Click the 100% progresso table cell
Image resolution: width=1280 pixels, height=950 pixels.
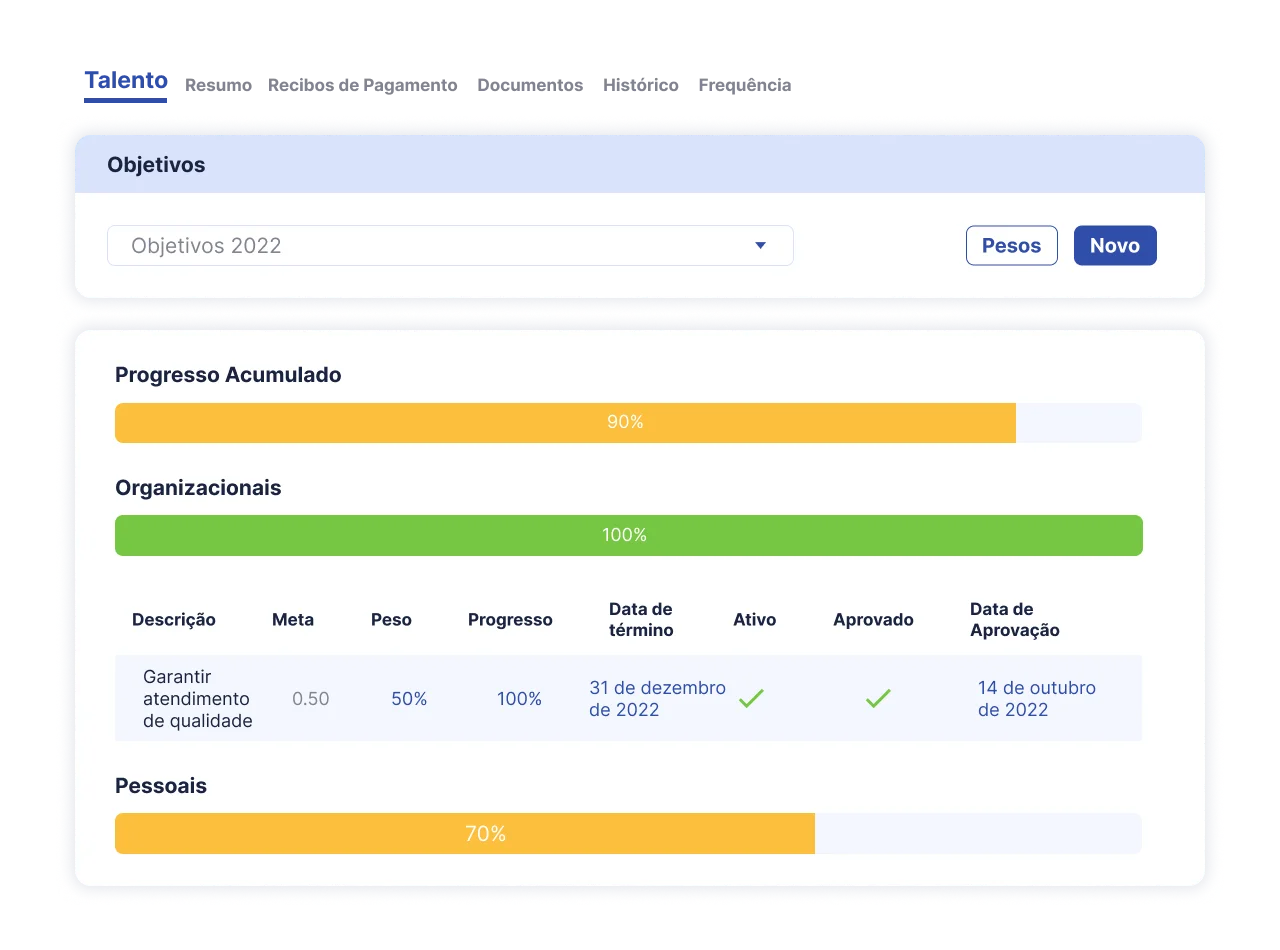point(519,699)
